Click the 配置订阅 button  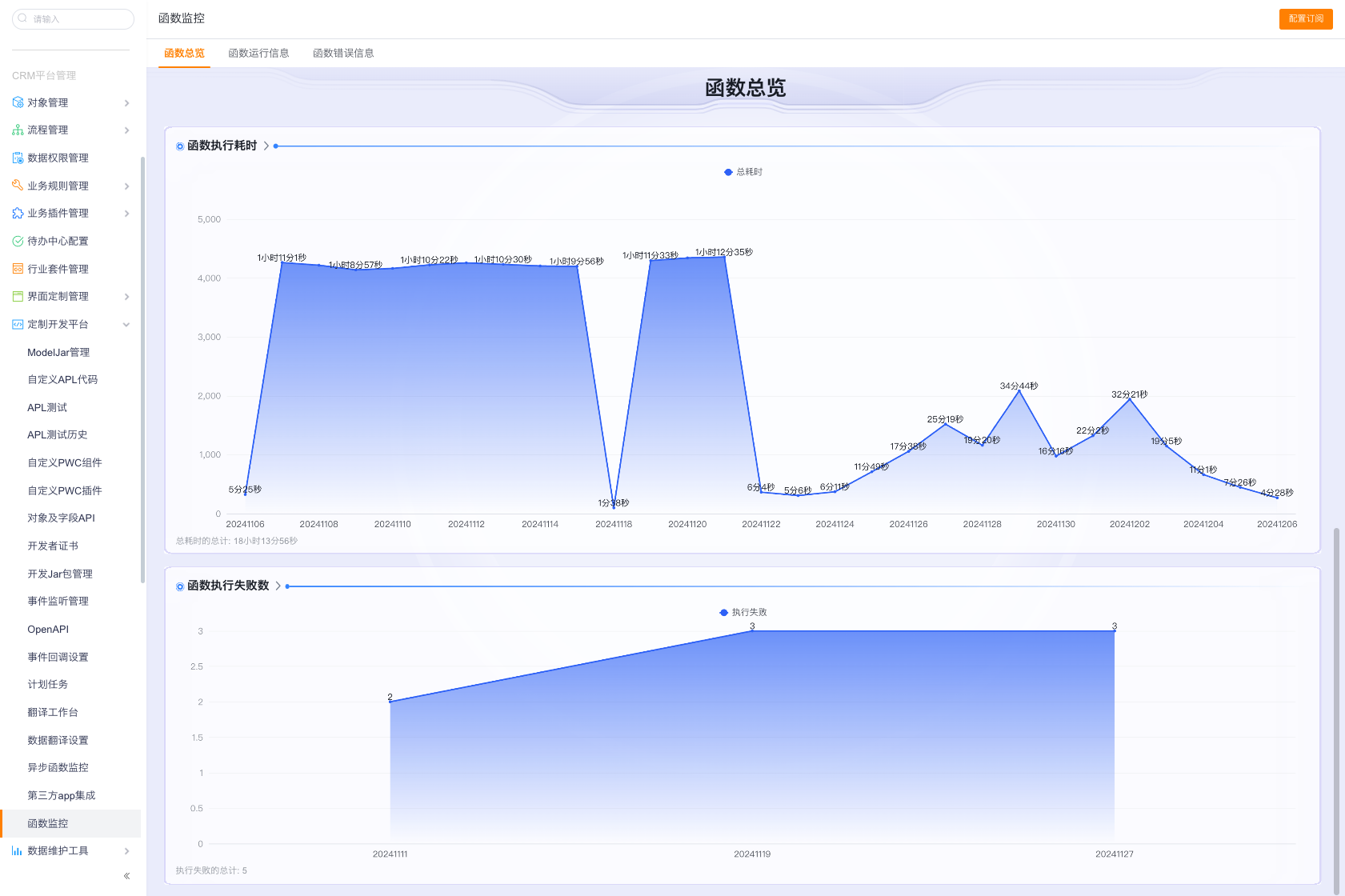1305,18
